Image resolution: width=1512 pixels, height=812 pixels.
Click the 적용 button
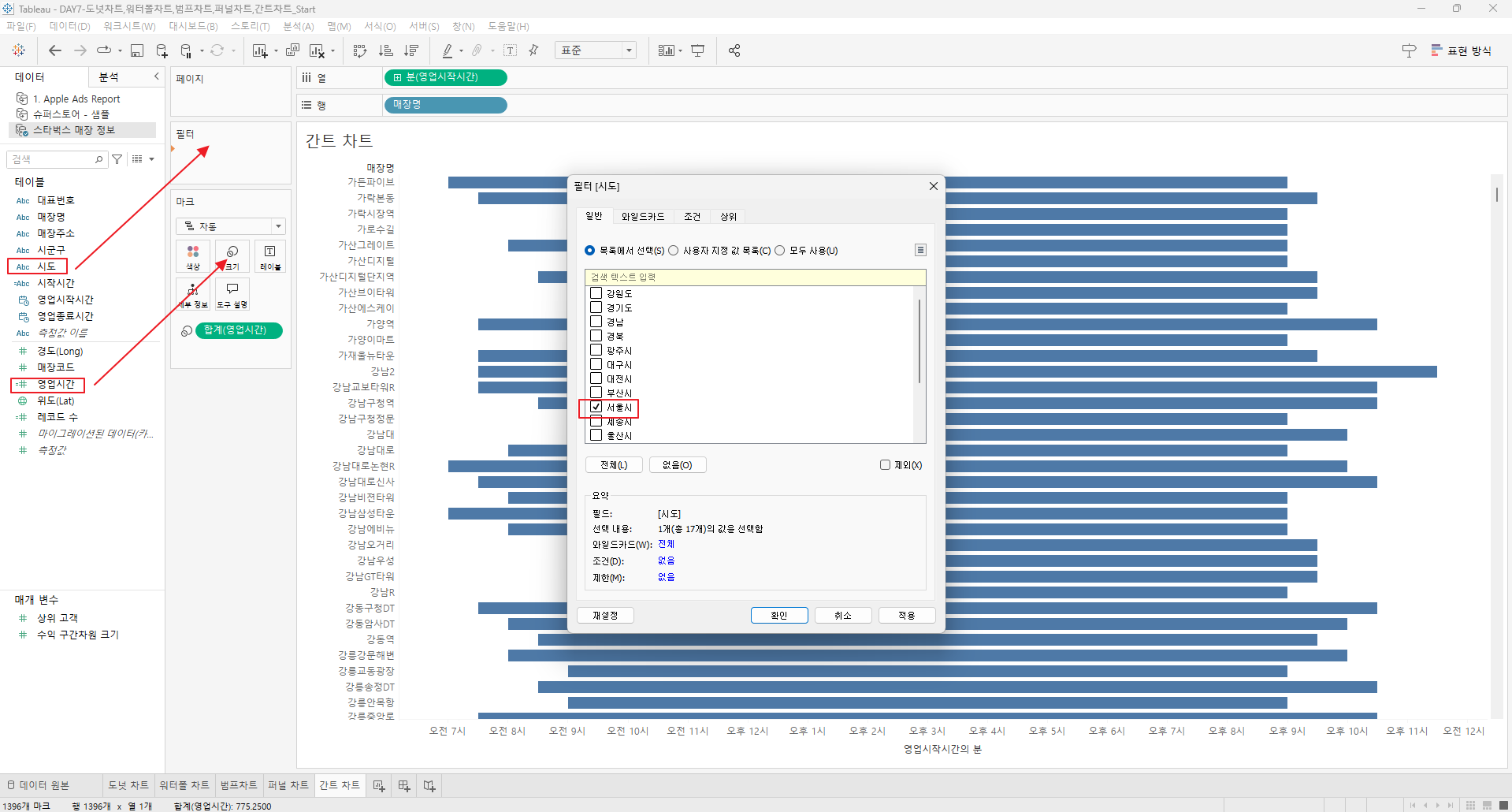tap(907, 615)
